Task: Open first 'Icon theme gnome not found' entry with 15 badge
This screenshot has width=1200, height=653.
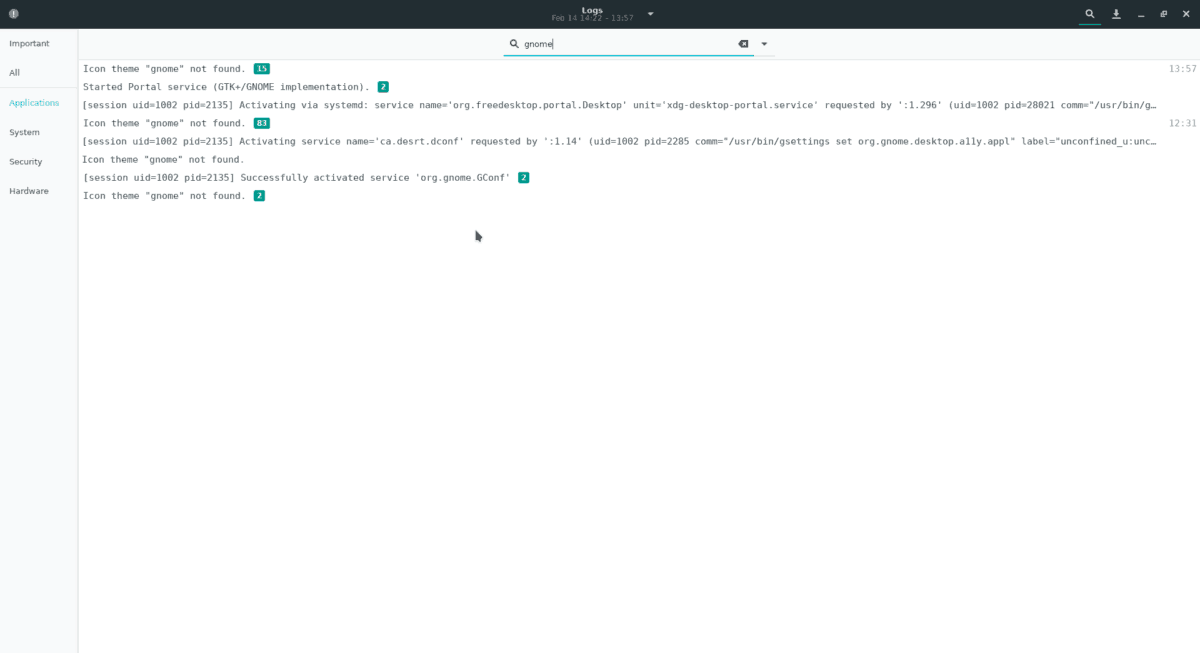Action: (x=640, y=69)
